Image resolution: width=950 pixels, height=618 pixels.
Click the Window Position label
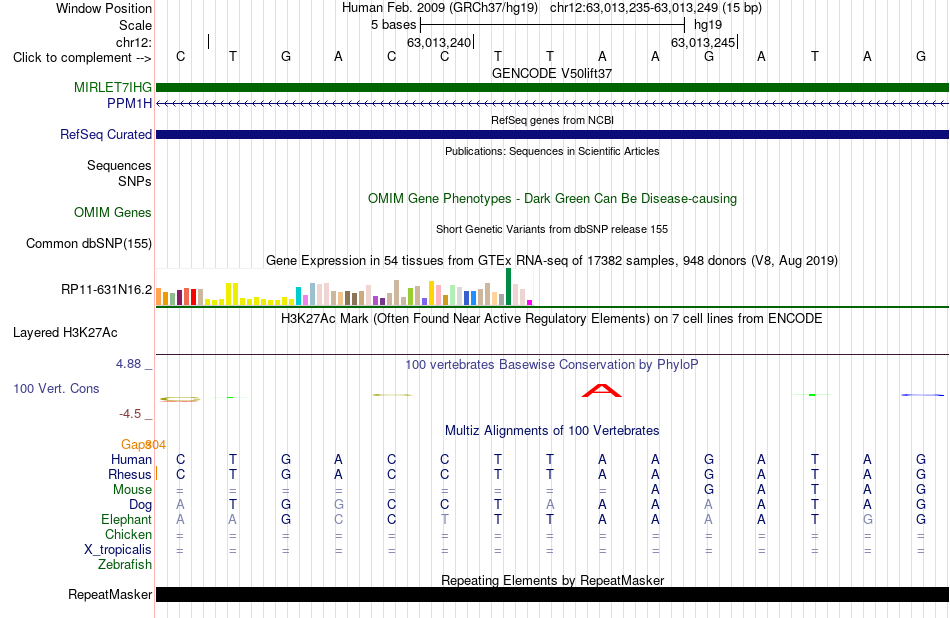104,8
